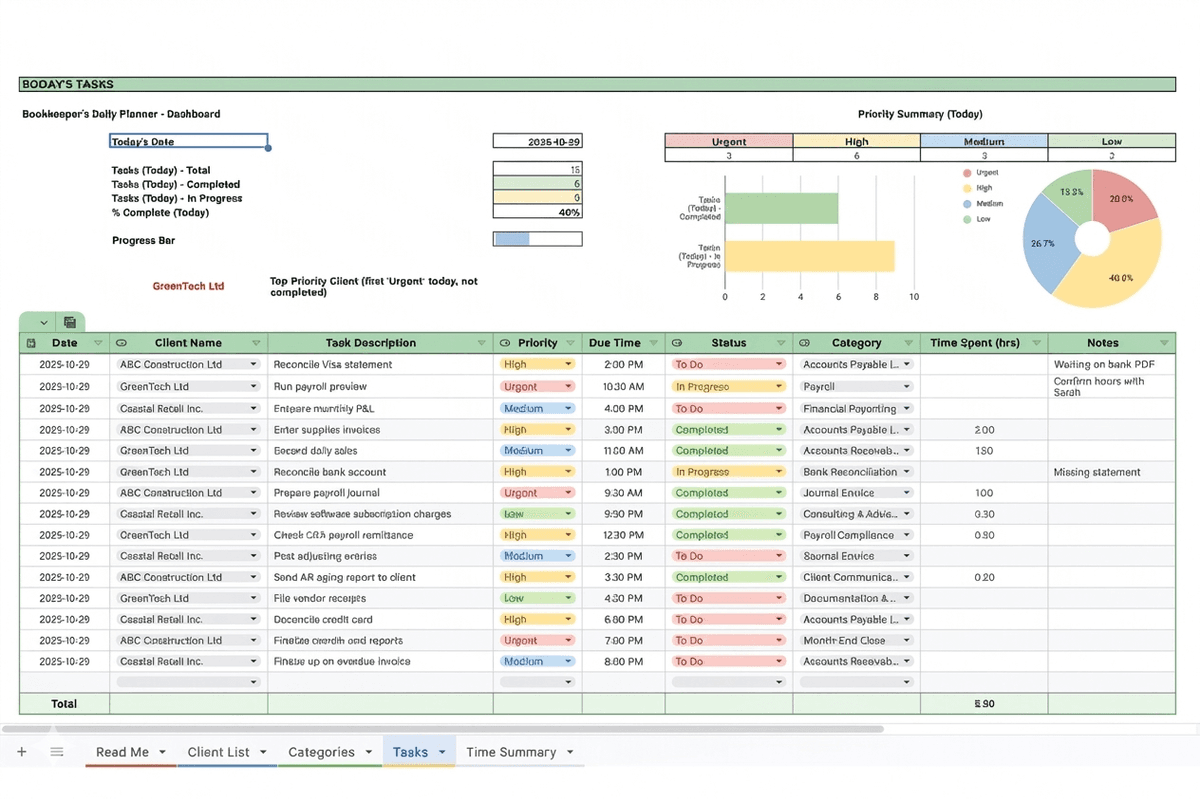
Task: Open the all sheets list icon
Action: click(57, 752)
